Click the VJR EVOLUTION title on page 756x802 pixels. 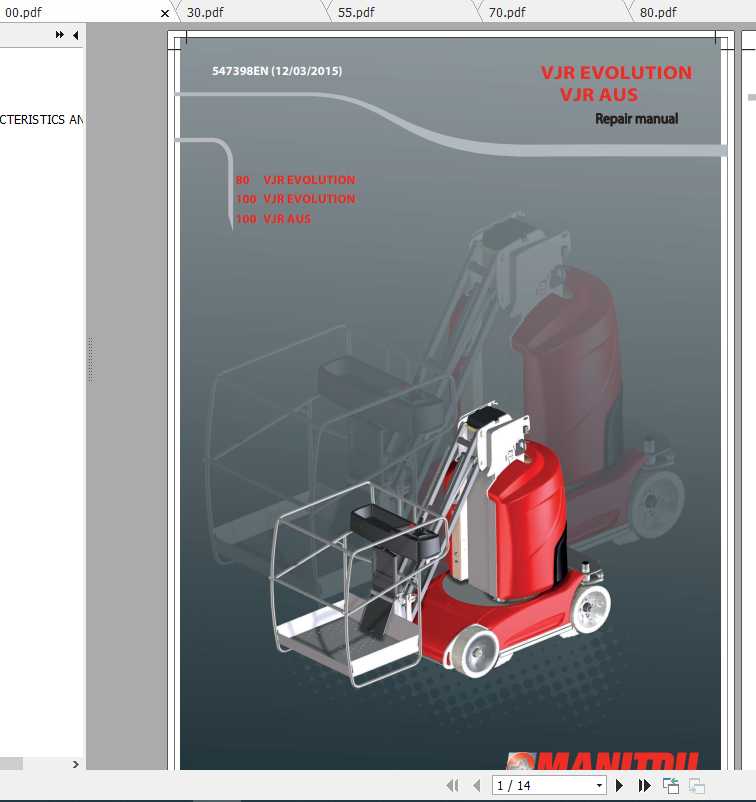616,73
